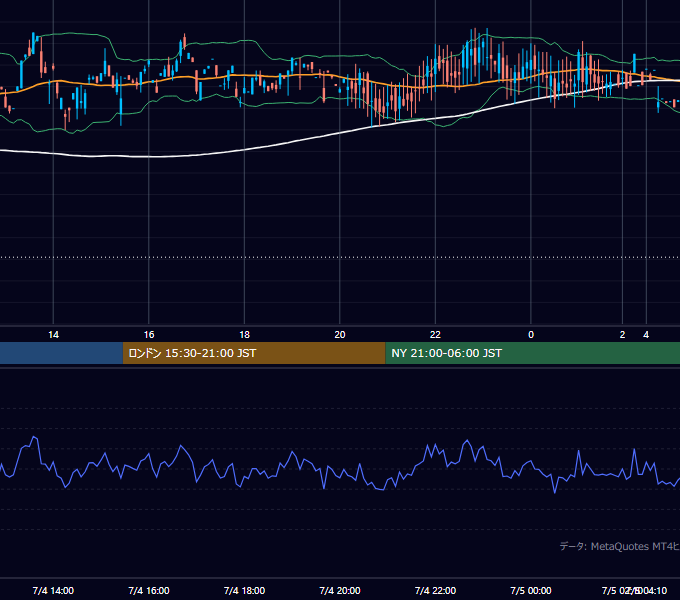Click the 2 hour label on price chart axis
The image size is (680, 600).
(622, 335)
